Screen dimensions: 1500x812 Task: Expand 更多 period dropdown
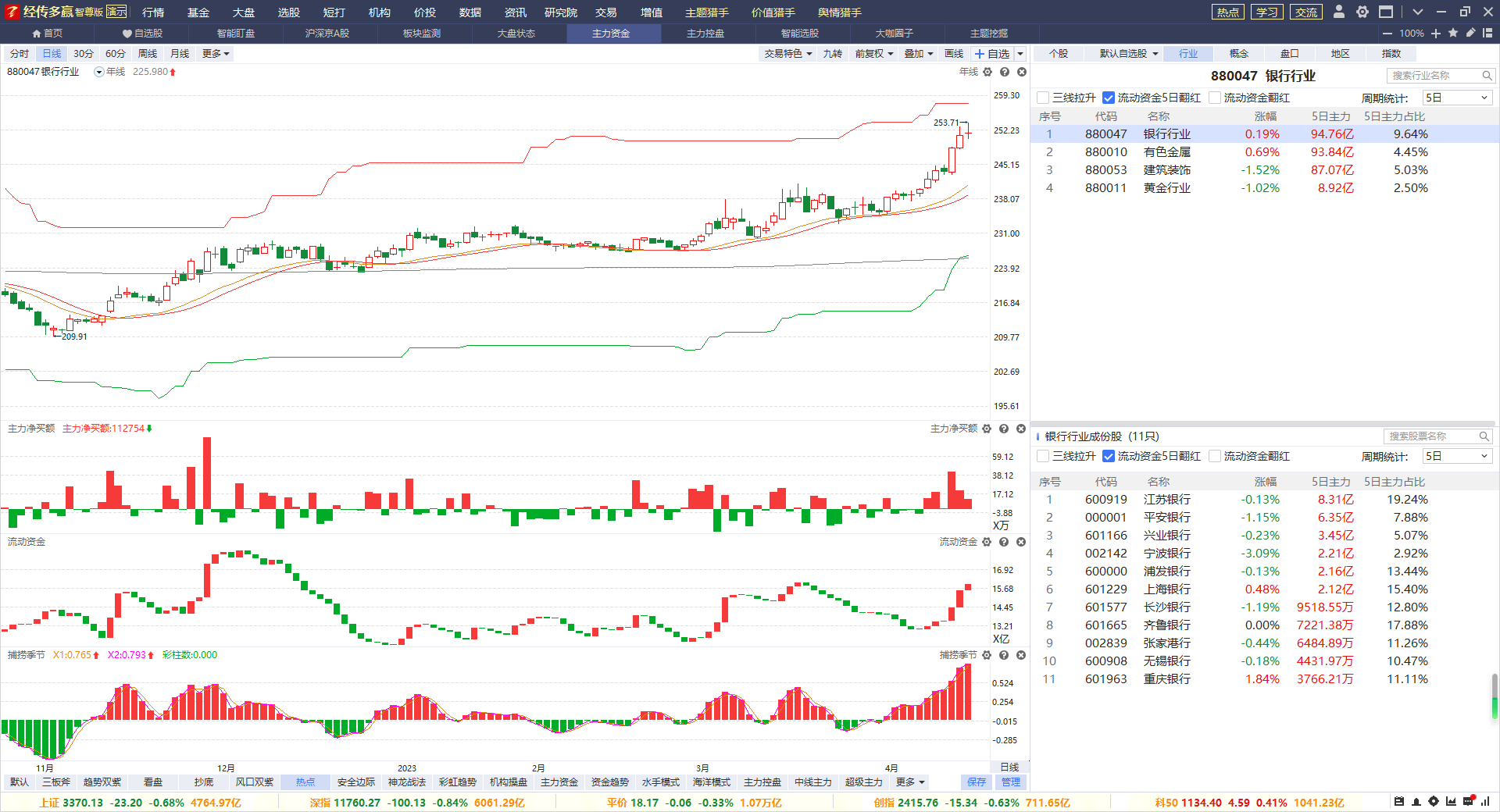(216, 54)
